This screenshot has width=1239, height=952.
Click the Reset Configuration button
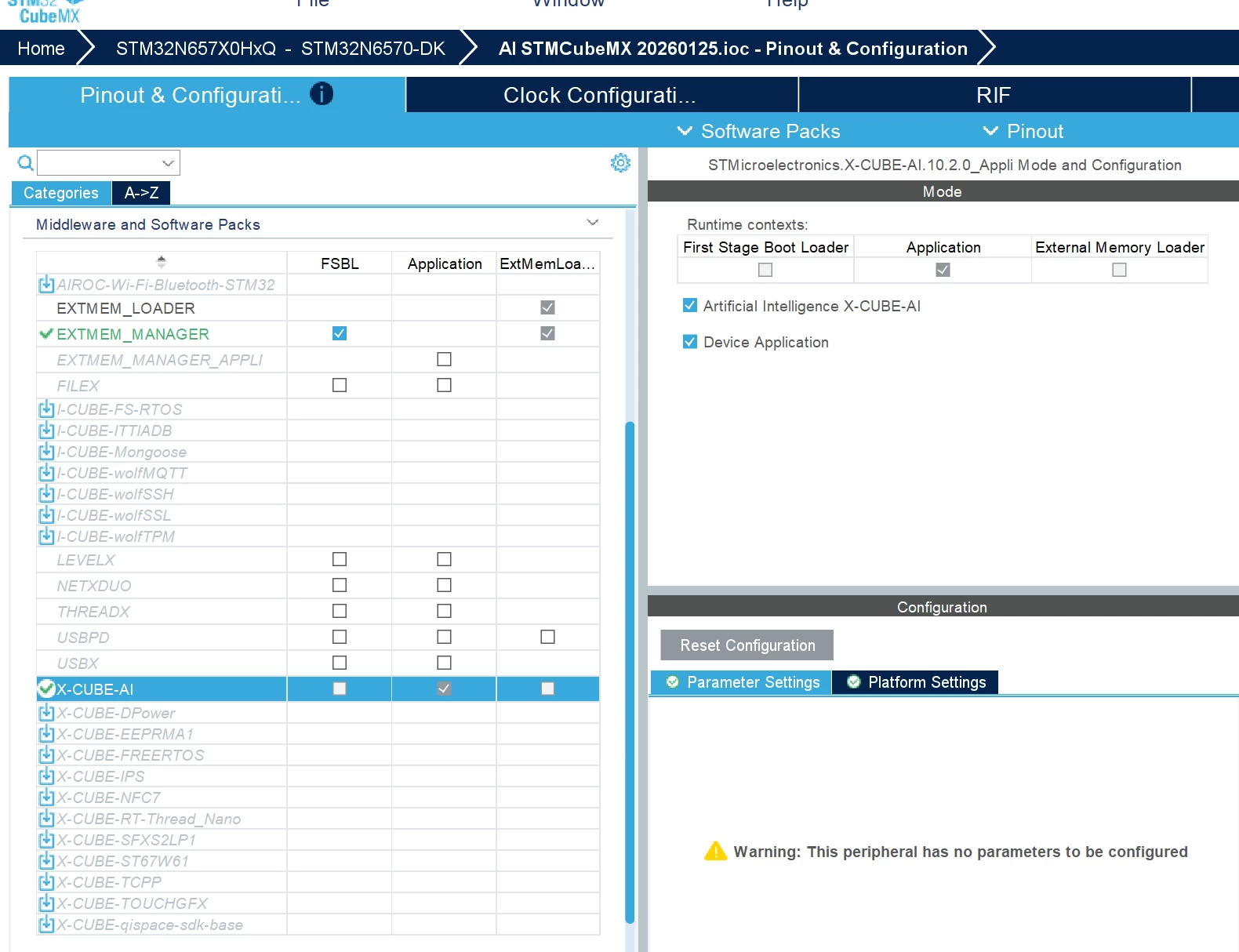click(747, 645)
